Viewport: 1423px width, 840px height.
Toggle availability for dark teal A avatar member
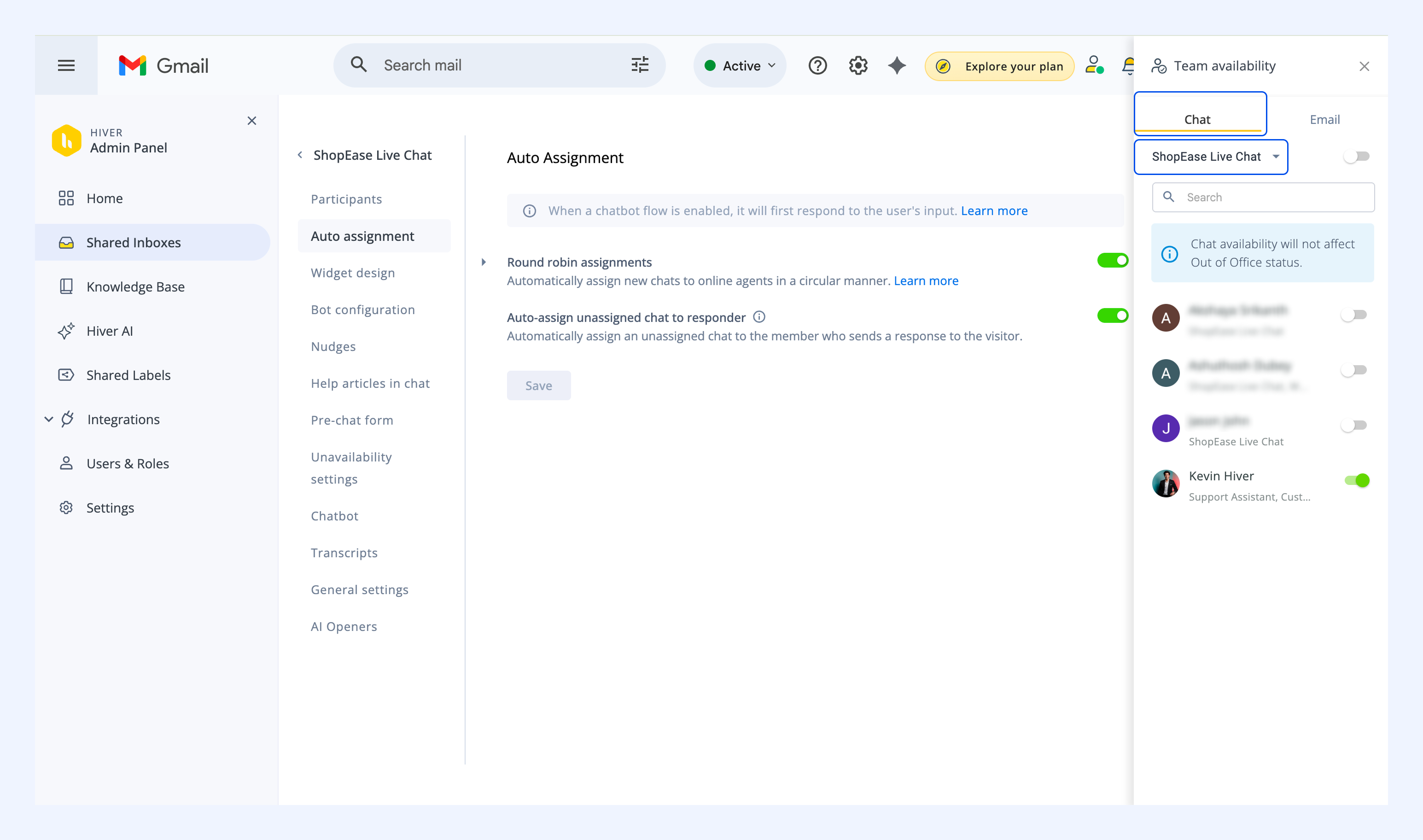coord(1354,370)
